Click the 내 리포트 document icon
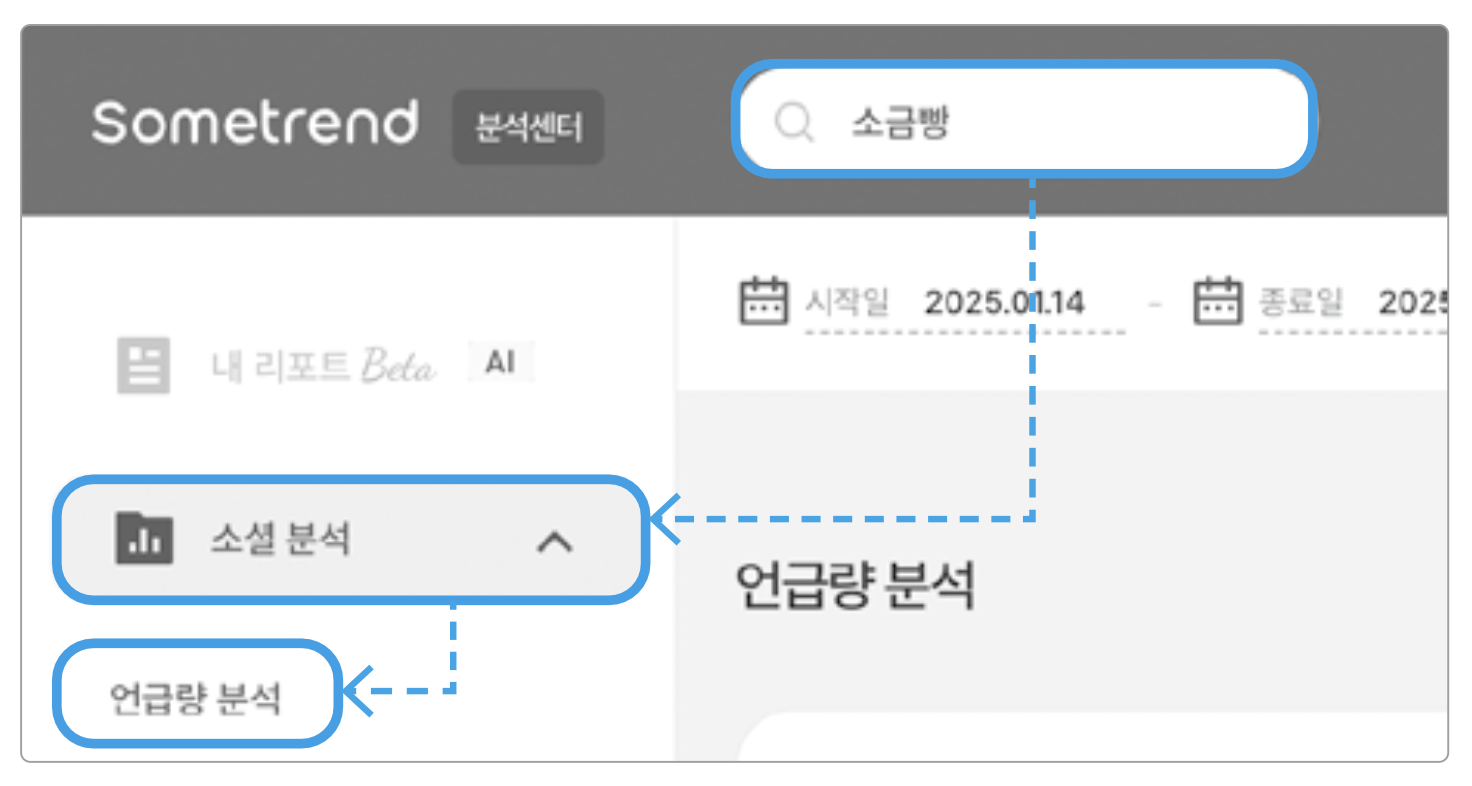Viewport: 1472px width, 786px height. [x=144, y=365]
